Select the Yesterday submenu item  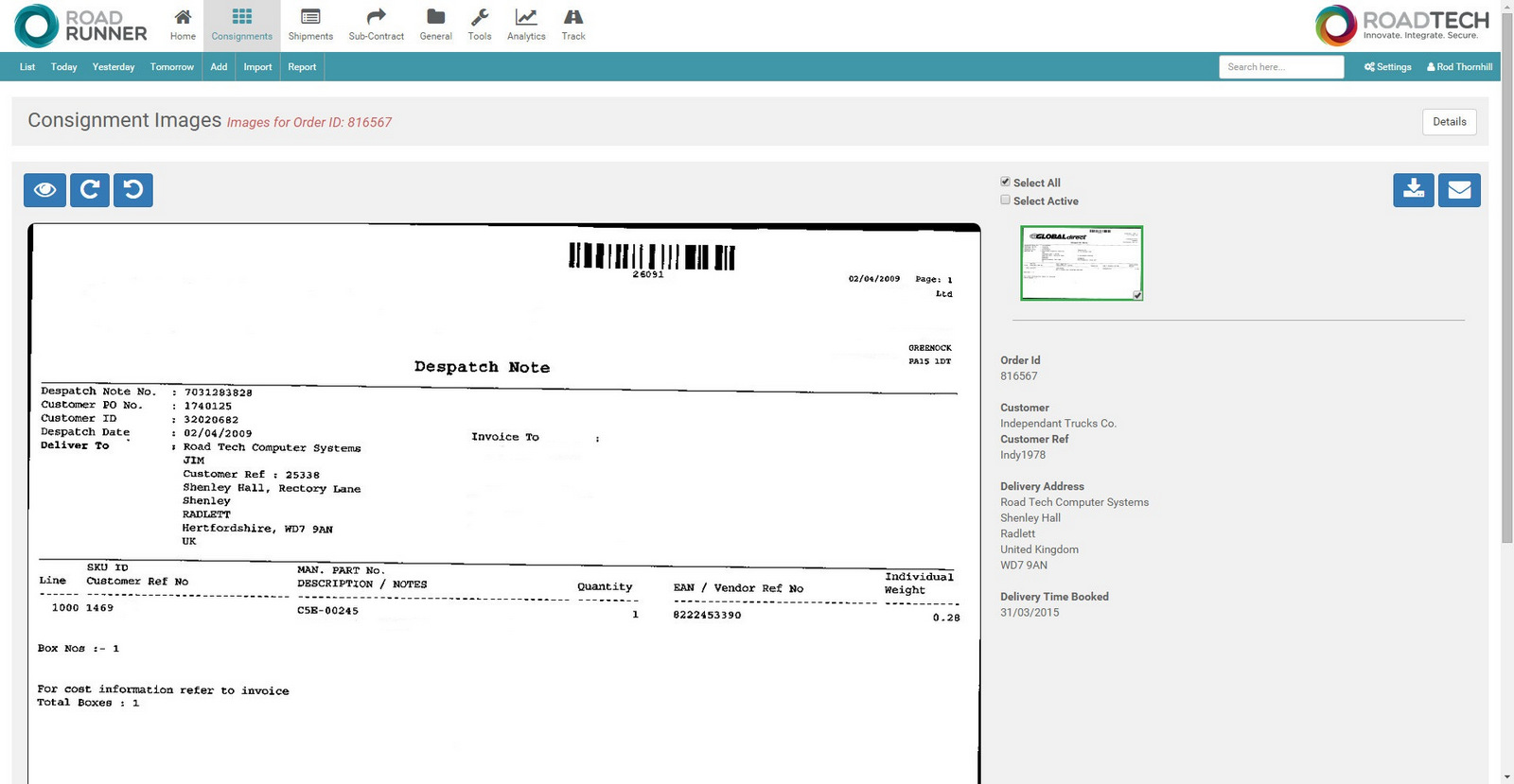point(114,67)
